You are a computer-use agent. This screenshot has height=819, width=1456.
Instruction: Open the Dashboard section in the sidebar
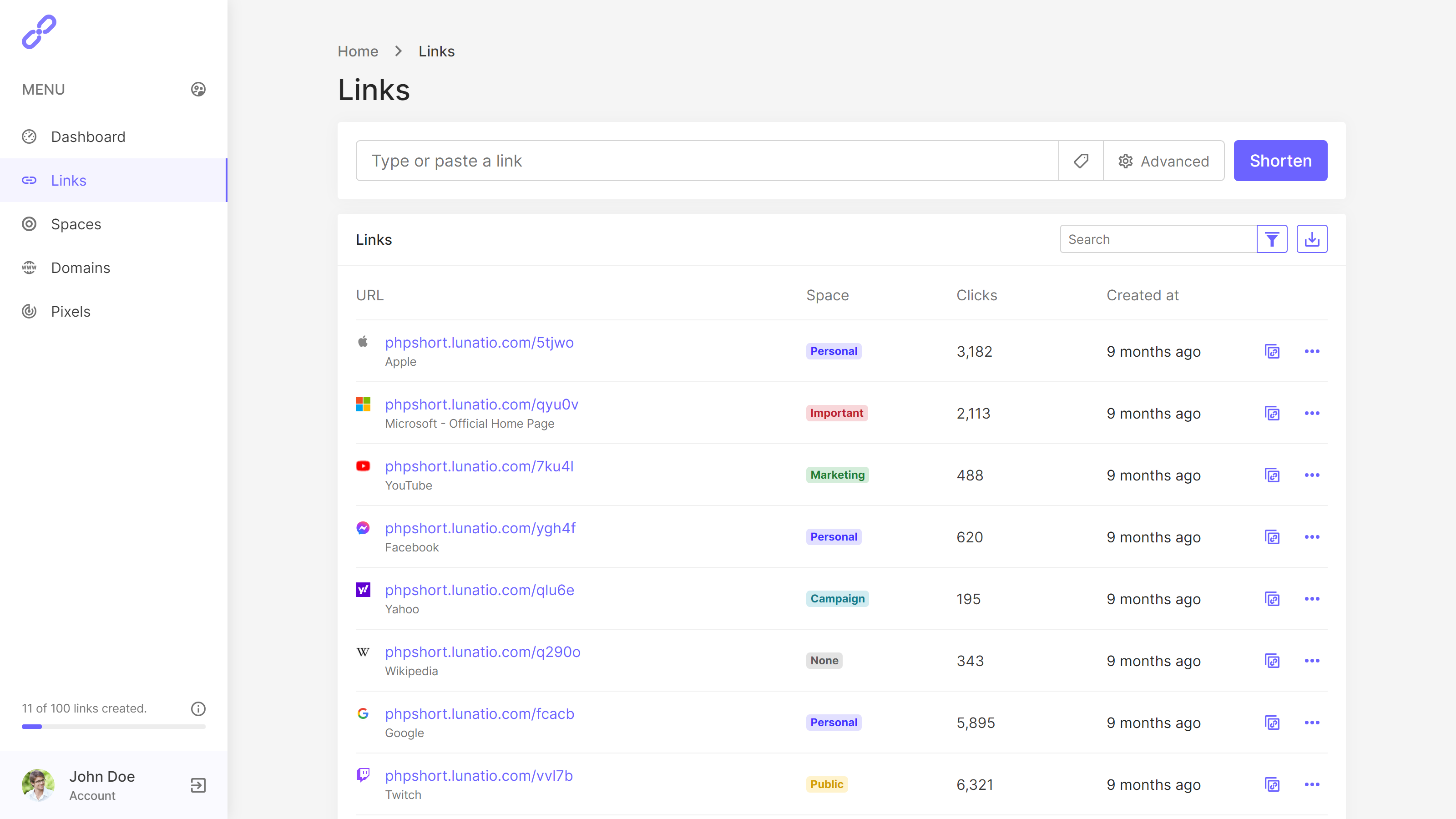[x=88, y=136]
